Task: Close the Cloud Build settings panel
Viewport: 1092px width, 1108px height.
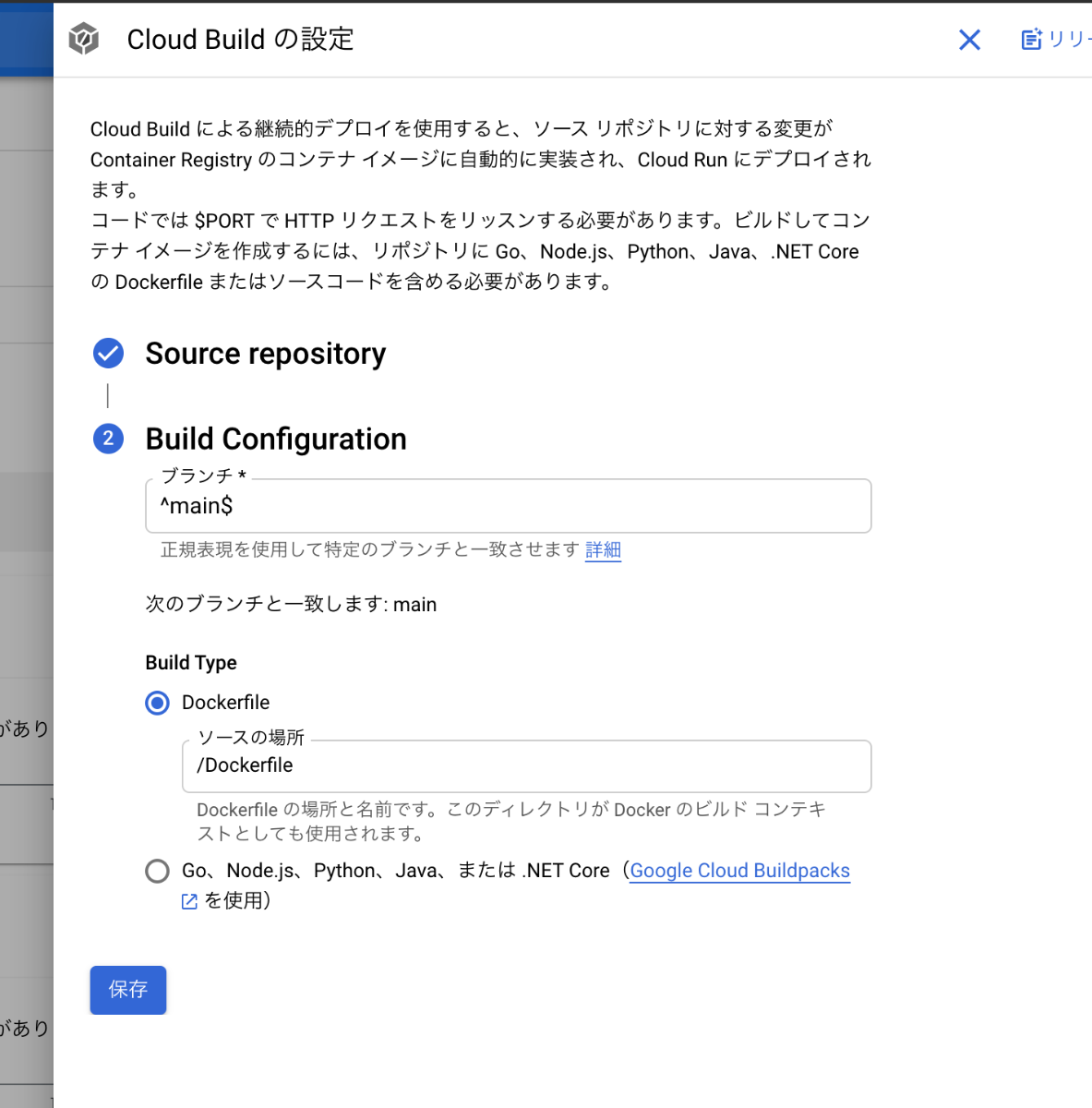Action: (969, 40)
